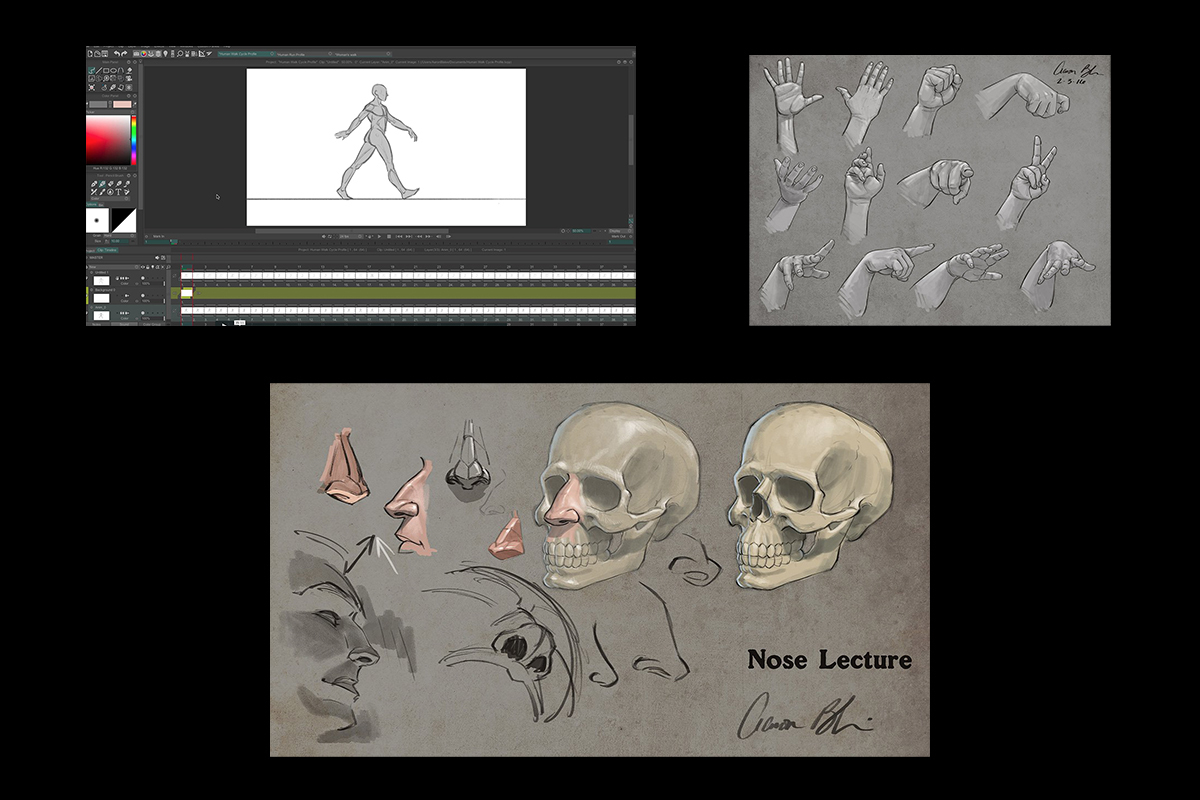The width and height of the screenshot is (1200, 800).
Task: Open the Display dropdown below the canvas
Action: point(619,231)
